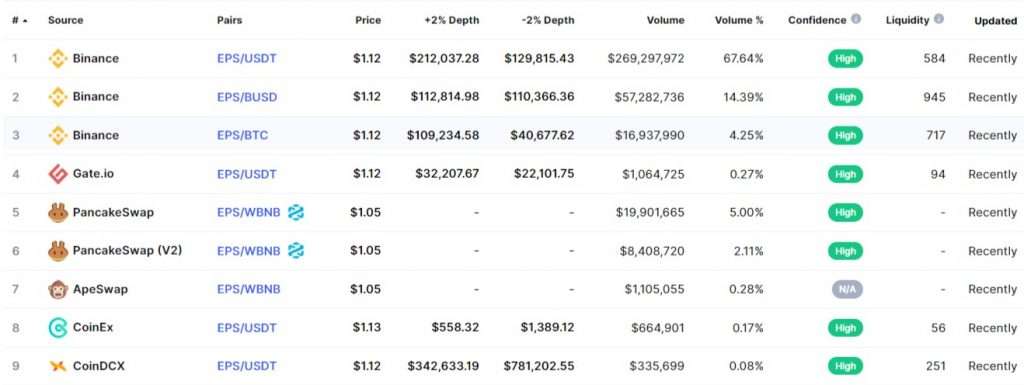The height and width of the screenshot is (385, 1024).
Task: Click the Gate.io logo icon
Action: (58, 174)
